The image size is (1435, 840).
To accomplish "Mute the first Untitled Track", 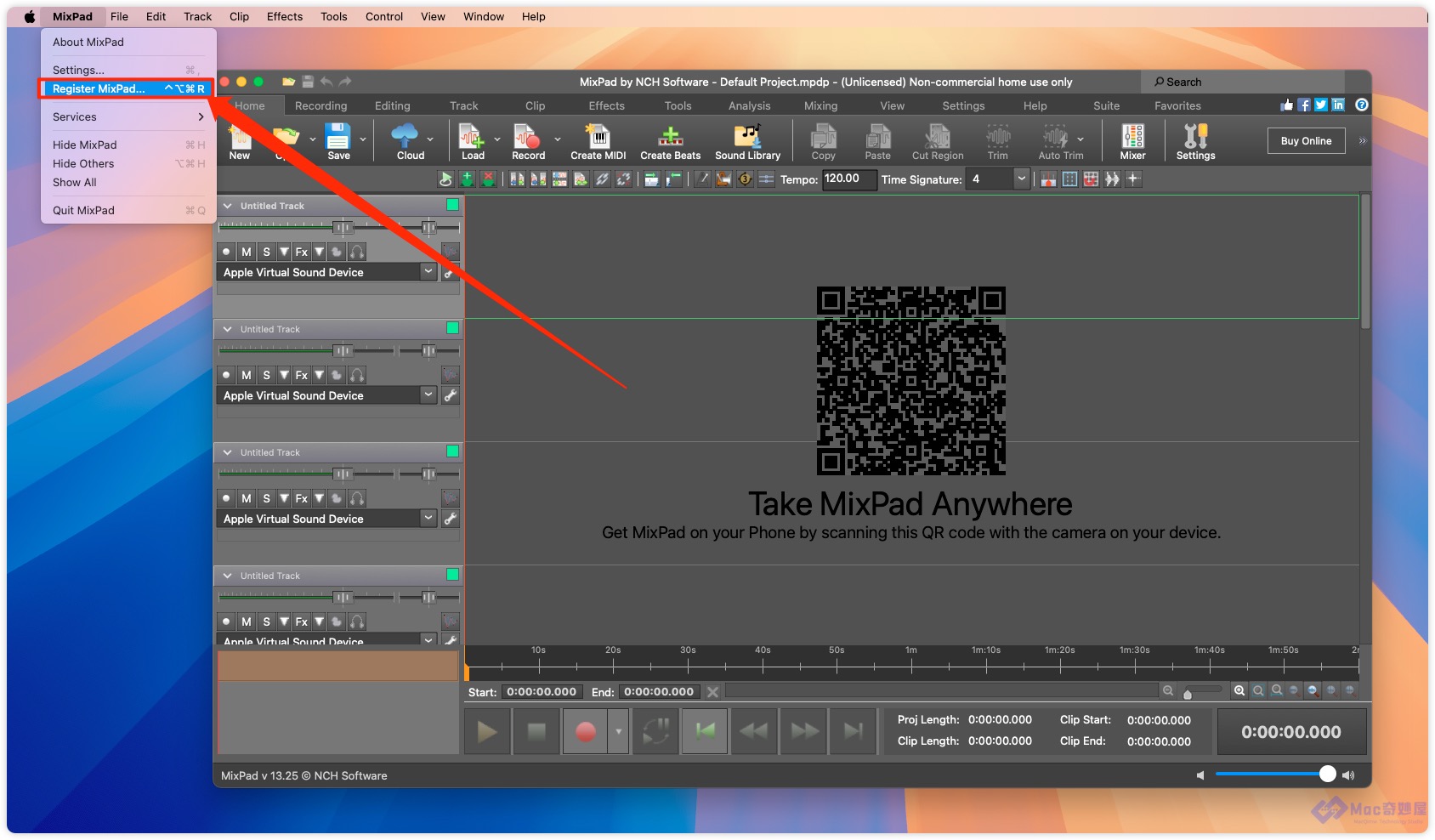I will point(247,252).
